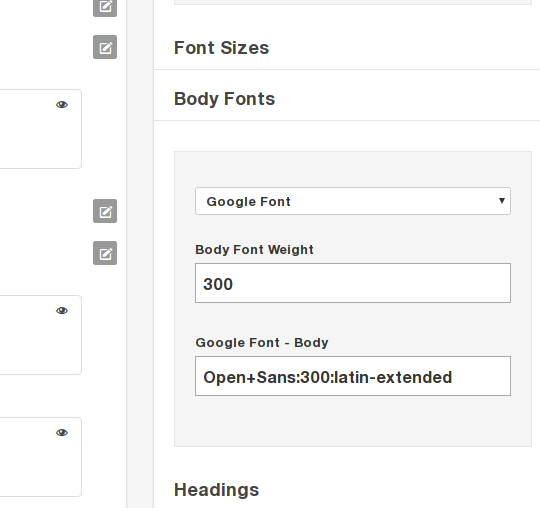
Task: Click the edit pencil icon level with Font Sizes
Action: click(x=105, y=47)
